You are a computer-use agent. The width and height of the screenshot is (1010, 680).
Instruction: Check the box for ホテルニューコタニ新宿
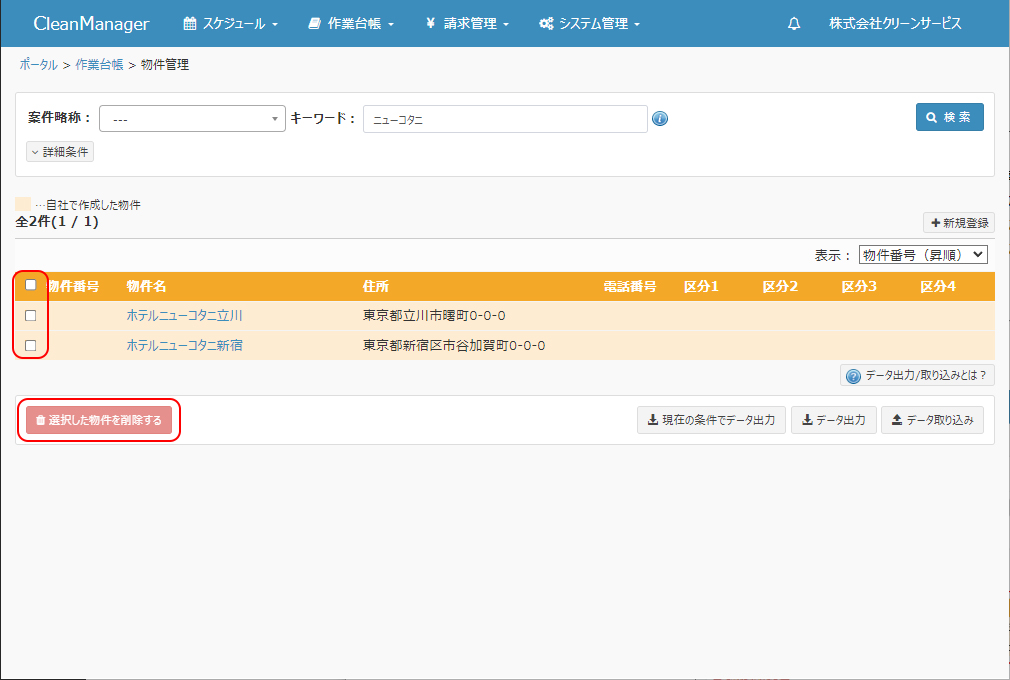31,345
